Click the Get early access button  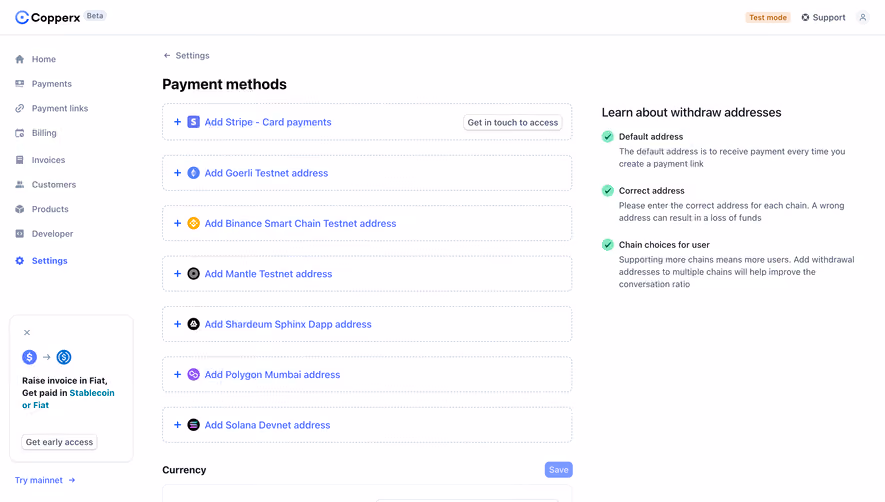click(59, 442)
